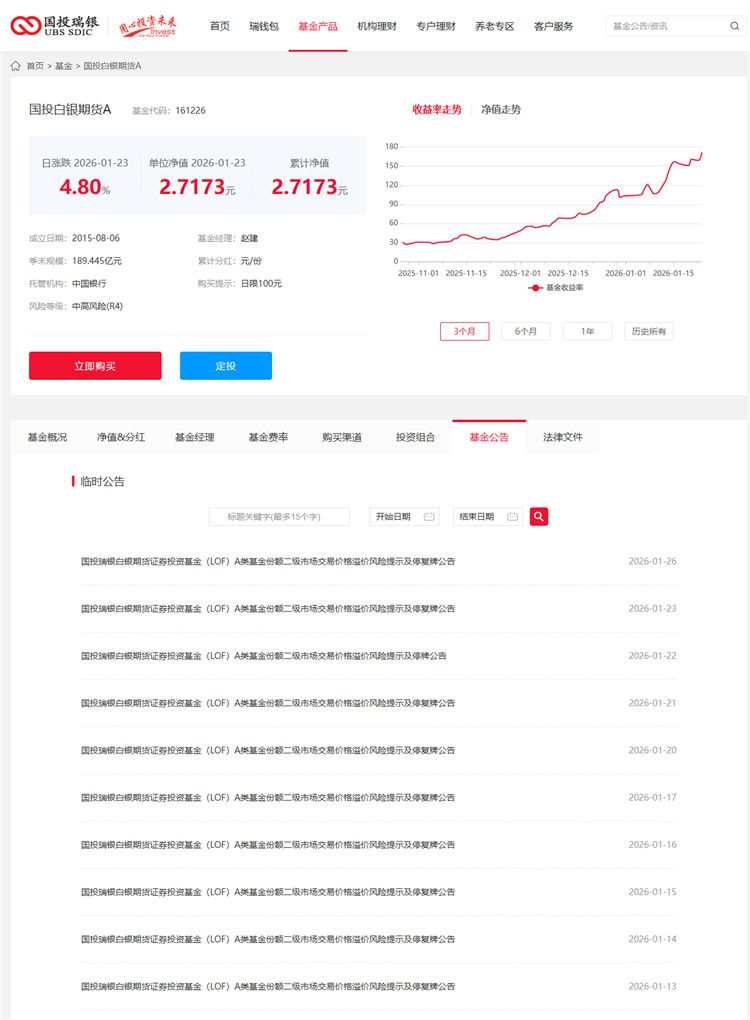Open the 基金产品 navigation menu
The width and height of the screenshot is (750, 1020).
tap(318, 26)
